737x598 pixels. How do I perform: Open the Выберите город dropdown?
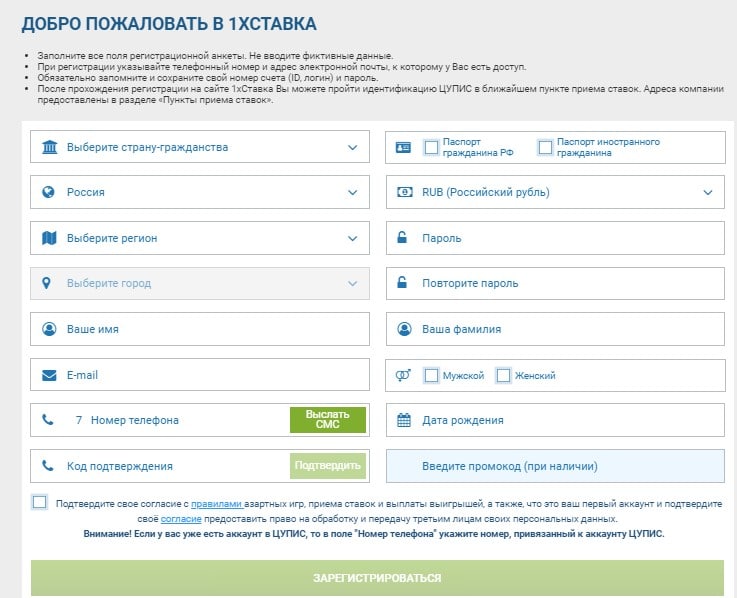[x=200, y=283]
